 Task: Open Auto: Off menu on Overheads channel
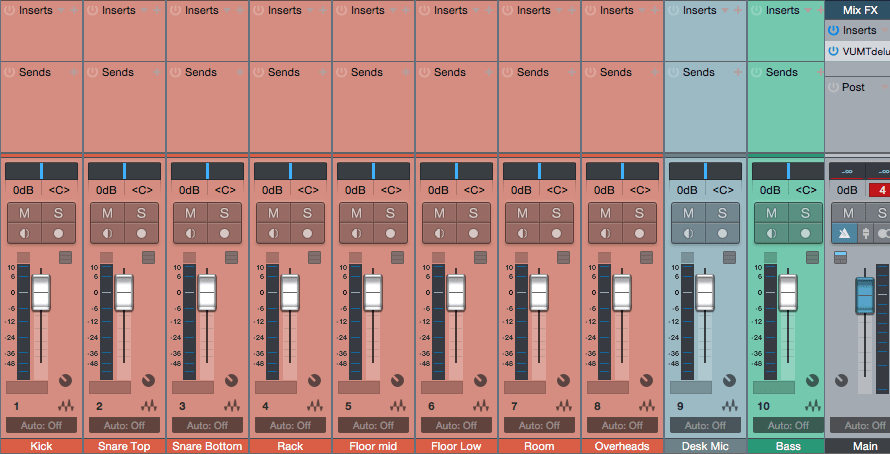(623, 425)
